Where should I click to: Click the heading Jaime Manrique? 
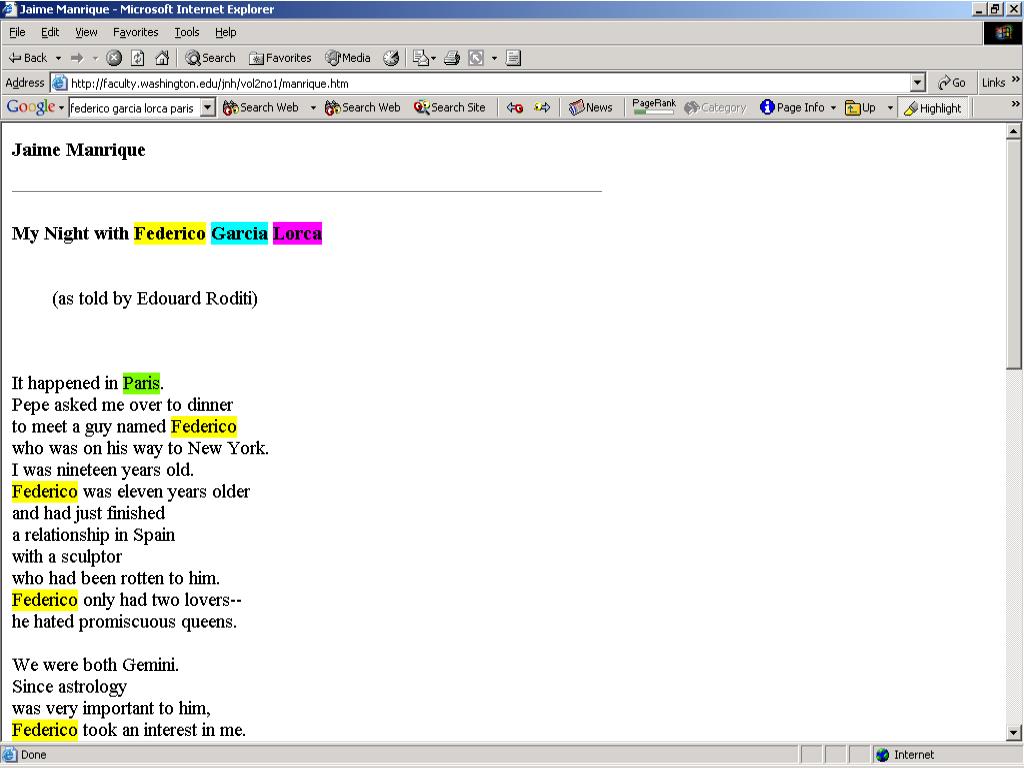(x=78, y=150)
